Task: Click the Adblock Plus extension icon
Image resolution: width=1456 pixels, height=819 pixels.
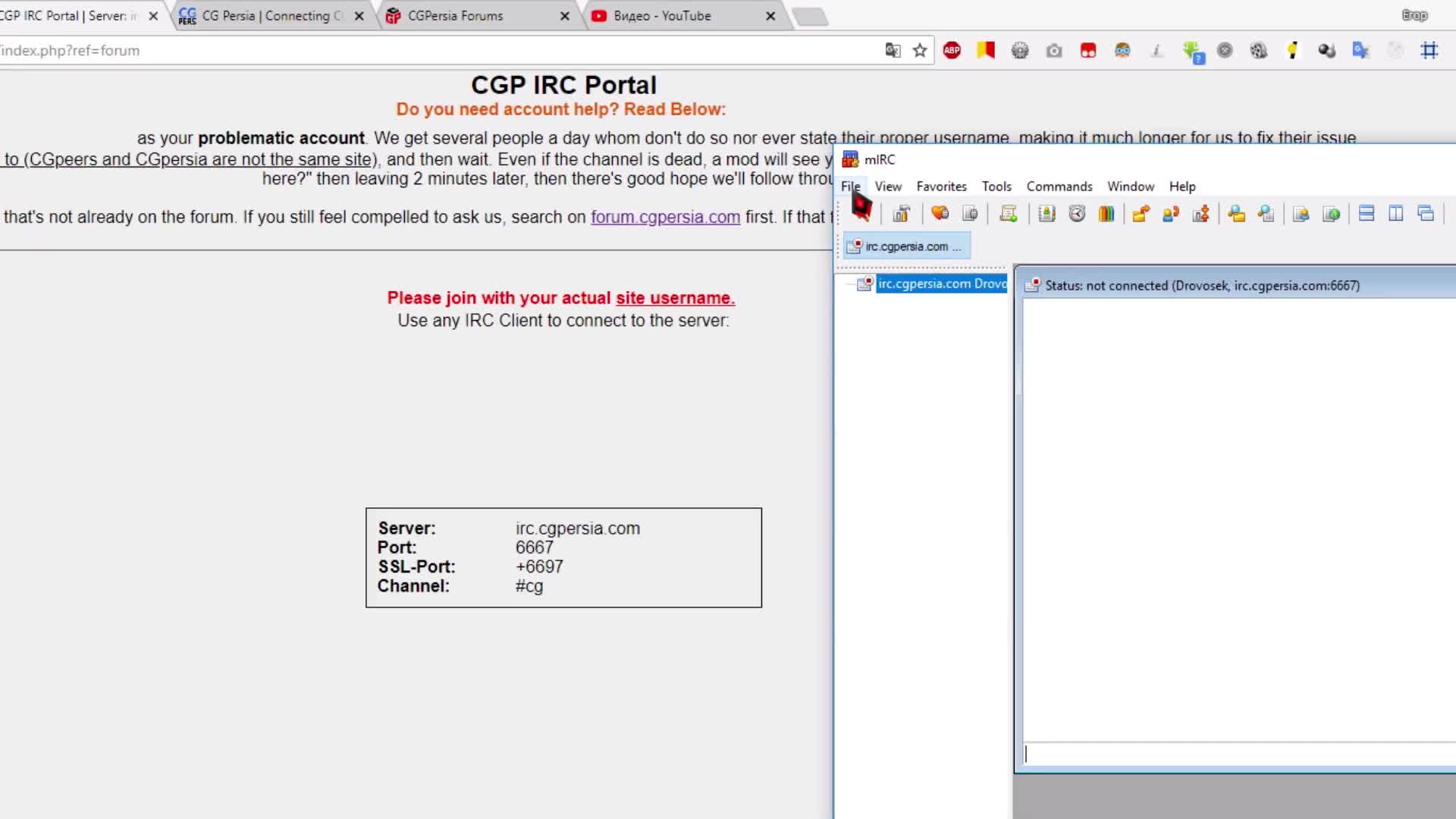Action: [x=952, y=51]
